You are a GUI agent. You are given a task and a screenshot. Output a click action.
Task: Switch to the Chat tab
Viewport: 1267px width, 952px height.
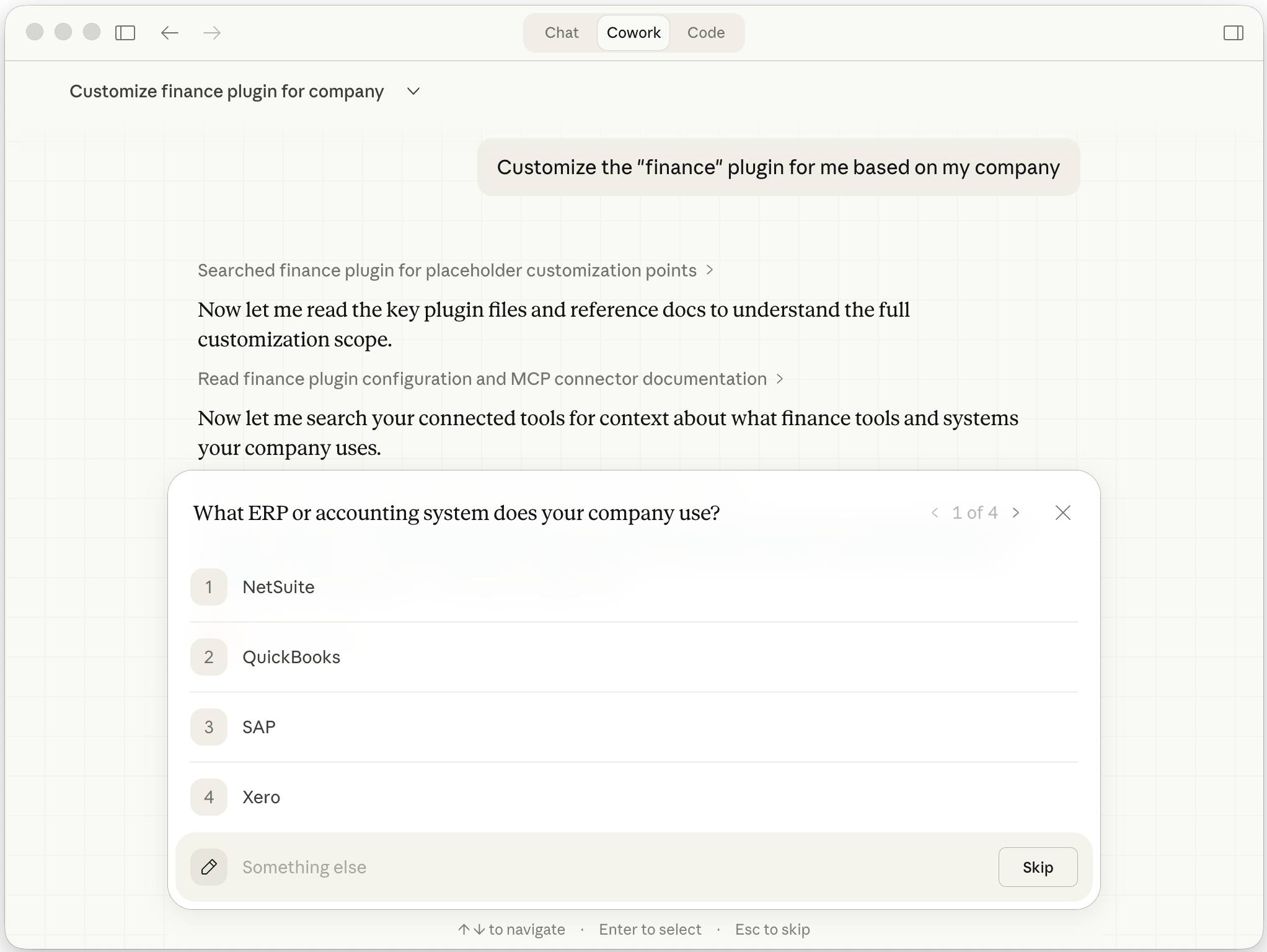(x=561, y=33)
